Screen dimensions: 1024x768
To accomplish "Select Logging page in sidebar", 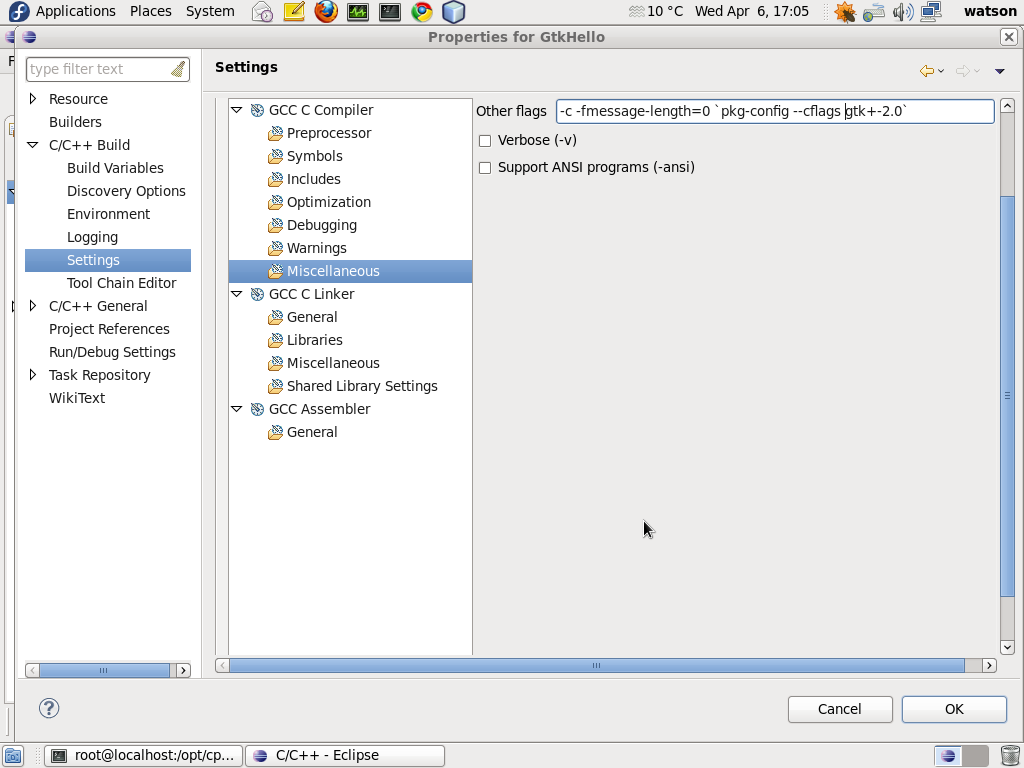I will coord(92,237).
